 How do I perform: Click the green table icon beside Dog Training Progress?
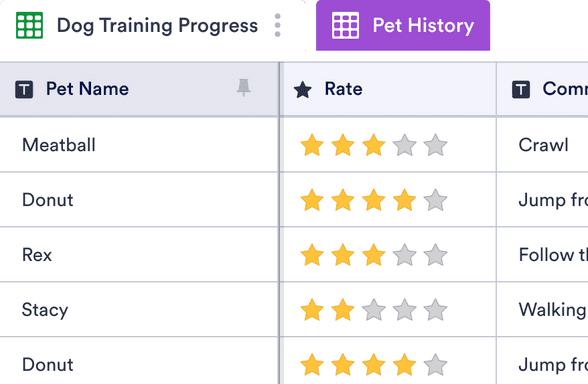(29, 26)
